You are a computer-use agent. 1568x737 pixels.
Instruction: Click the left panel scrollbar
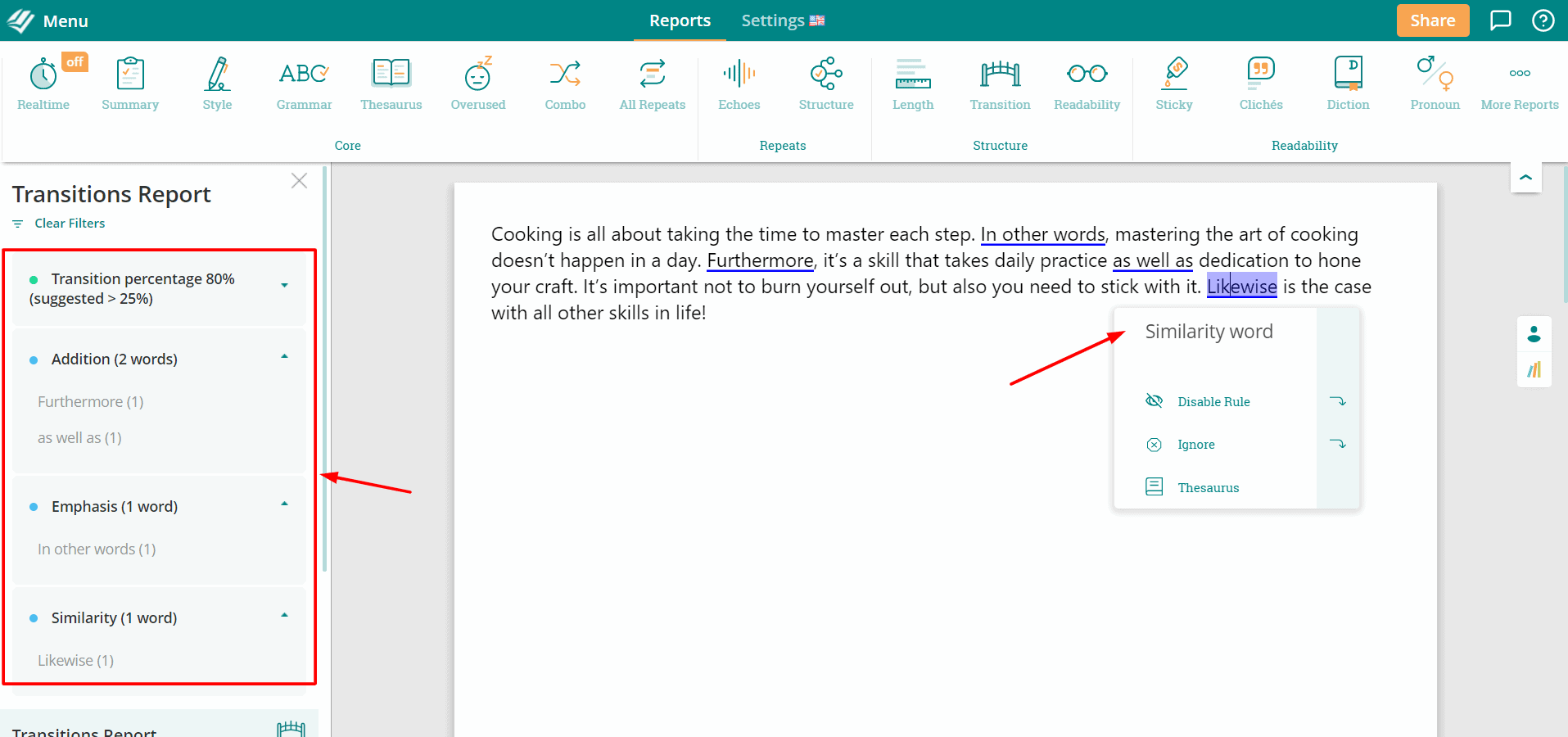click(325, 368)
